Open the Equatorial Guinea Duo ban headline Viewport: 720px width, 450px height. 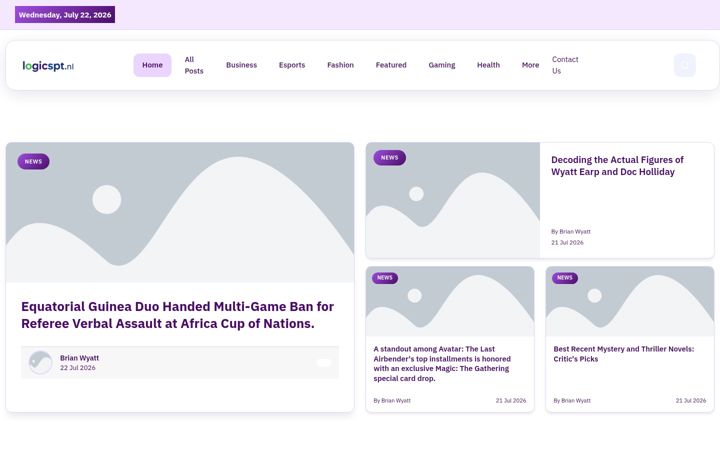178,315
